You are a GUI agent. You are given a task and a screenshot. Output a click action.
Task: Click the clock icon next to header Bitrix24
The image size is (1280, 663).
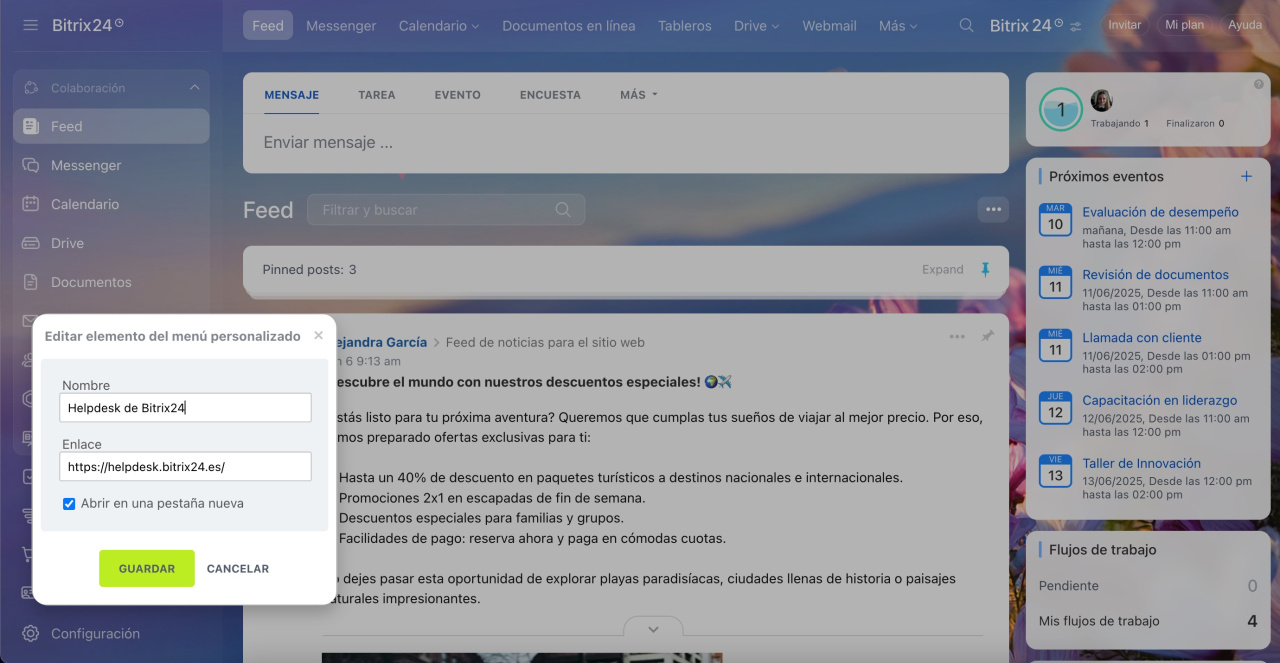(x=1059, y=22)
